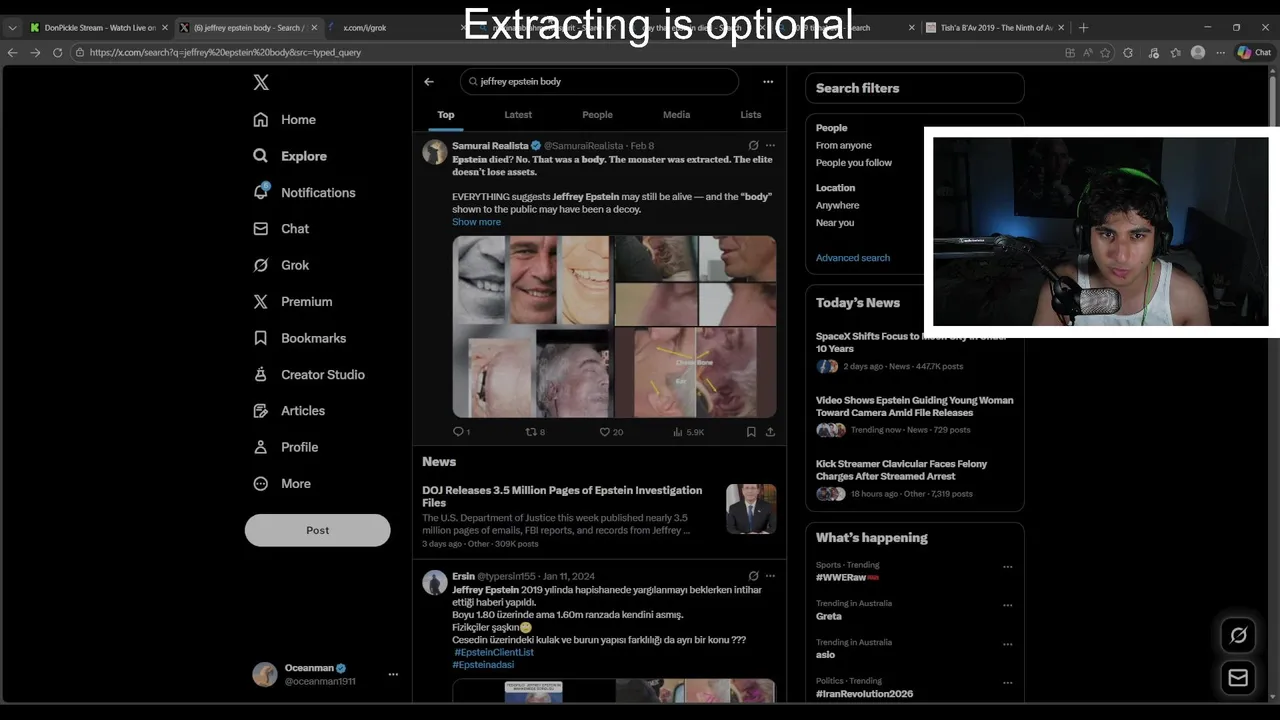
Task: Like Samurai Realista post
Action: coord(610,432)
